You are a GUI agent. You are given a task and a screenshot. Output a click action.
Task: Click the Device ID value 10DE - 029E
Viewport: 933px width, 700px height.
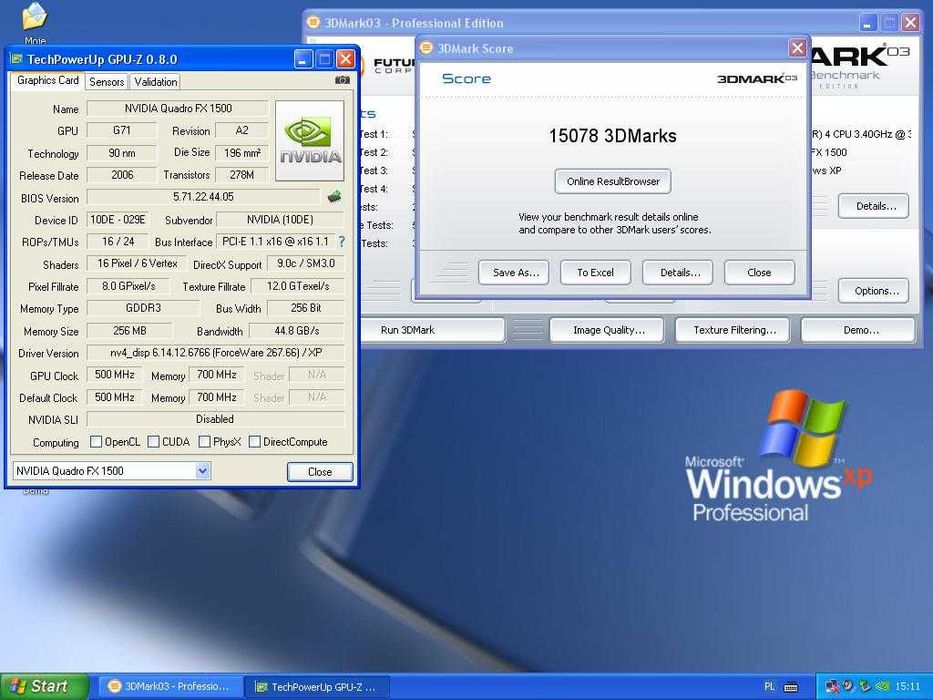coord(118,220)
